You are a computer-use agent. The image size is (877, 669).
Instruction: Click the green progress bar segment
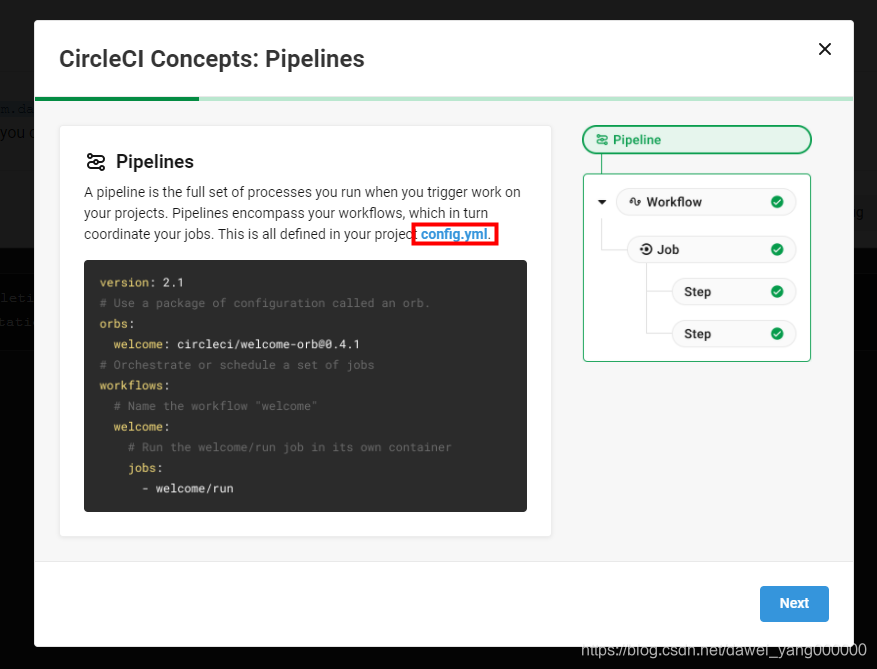click(x=117, y=99)
